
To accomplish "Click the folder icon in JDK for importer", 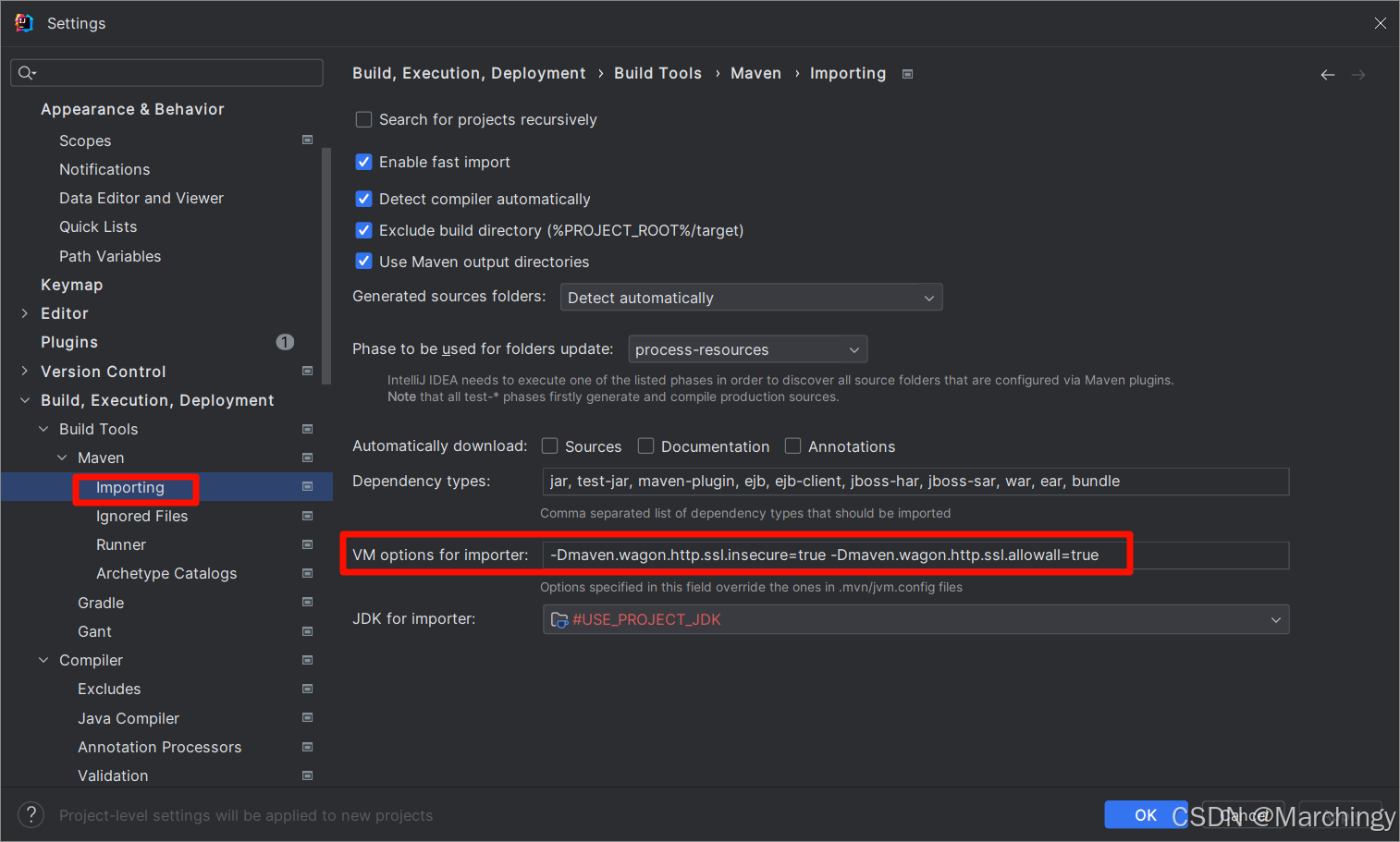I will click(x=559, y=619).
